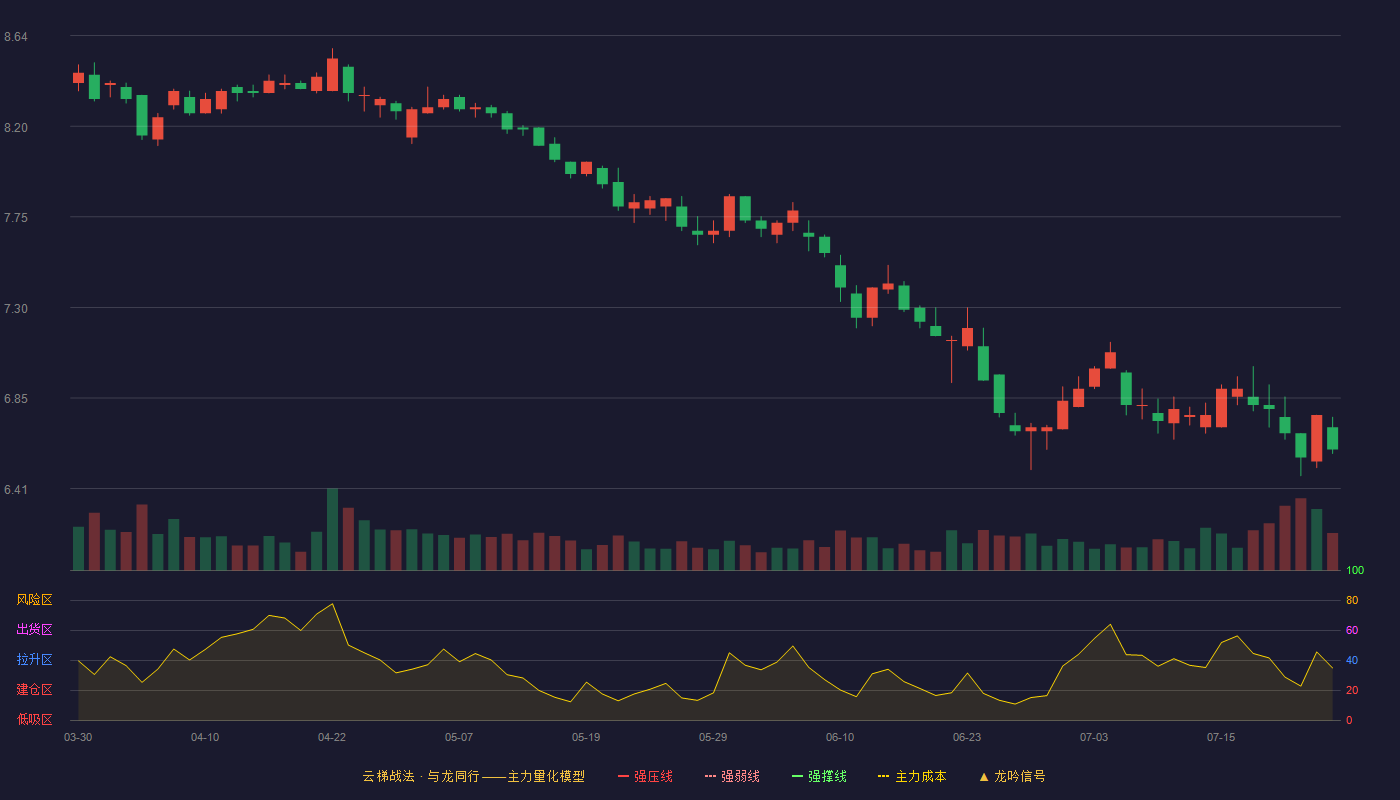Image resolution: width=1400 pixels, height=800 pixels.
Task: Click the 07-03 date axis label
Action: point(1094,737)
